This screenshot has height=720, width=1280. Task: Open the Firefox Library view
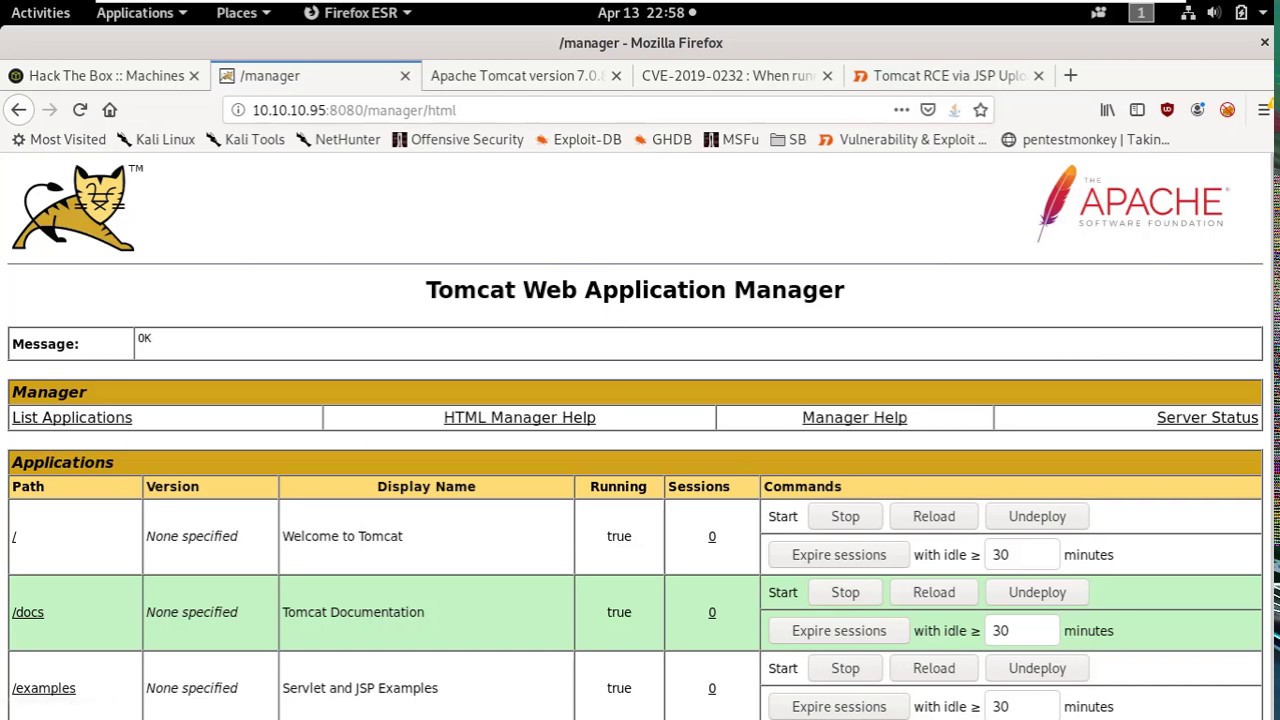1107,110
